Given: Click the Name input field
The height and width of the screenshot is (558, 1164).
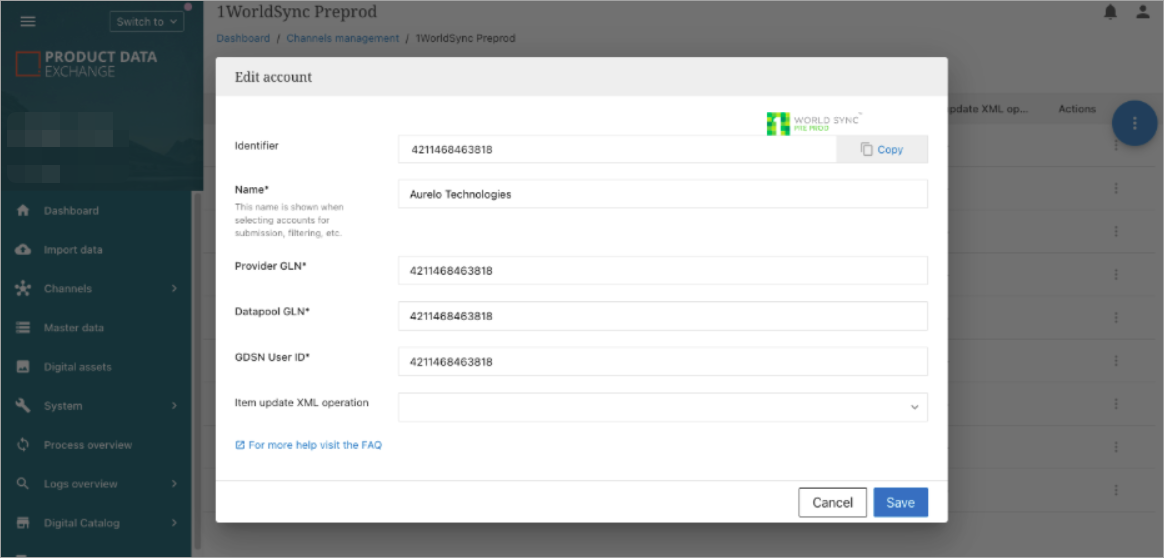Looking at the screenshot, I should click(x=662, y=194).
